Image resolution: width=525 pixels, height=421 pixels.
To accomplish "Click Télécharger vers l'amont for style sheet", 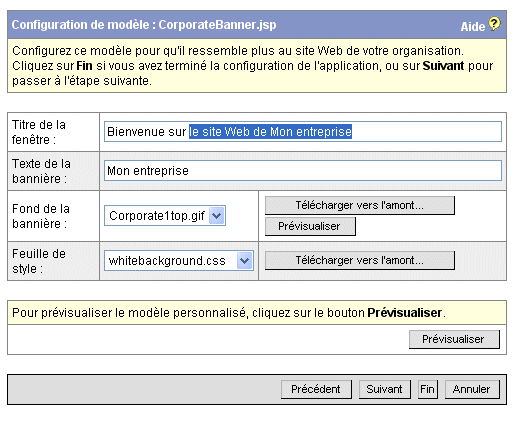I will point(360,260).
